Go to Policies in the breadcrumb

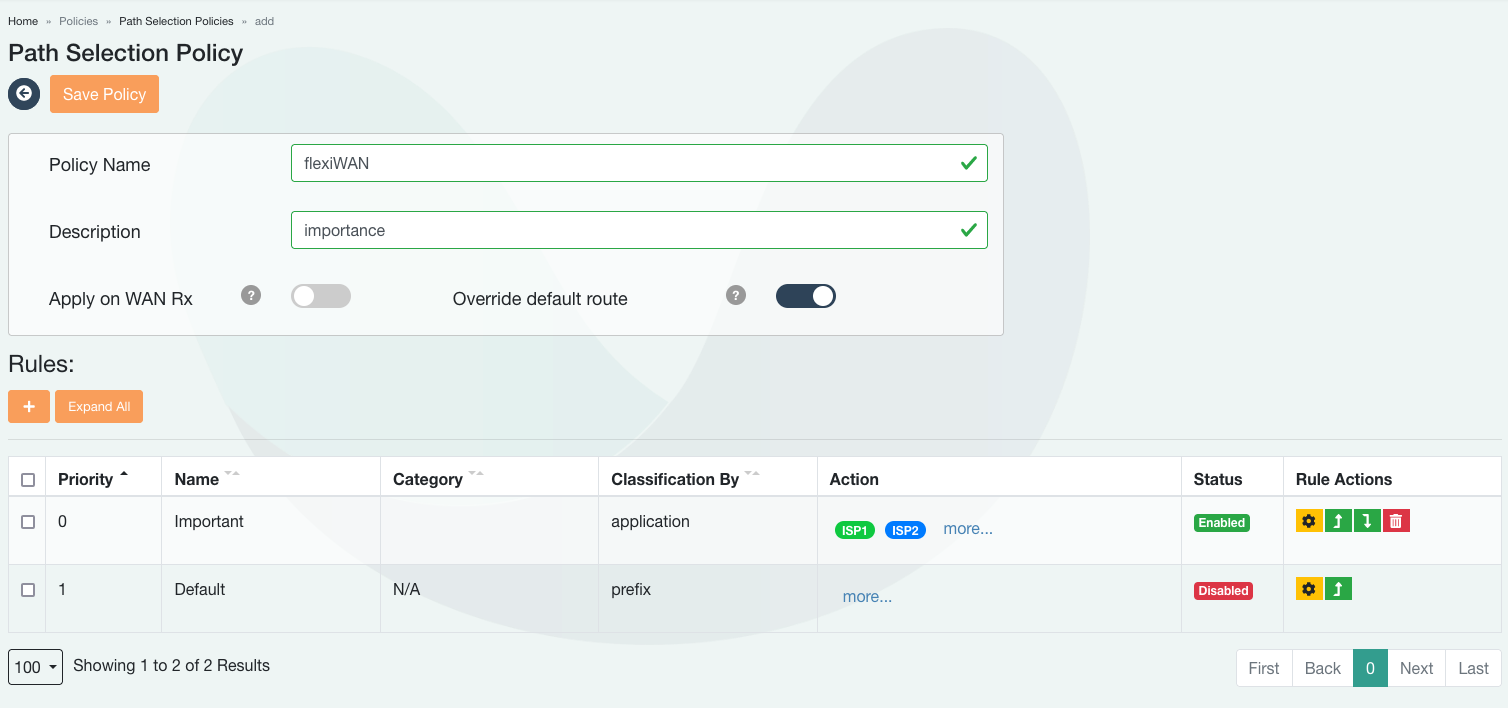78,21
